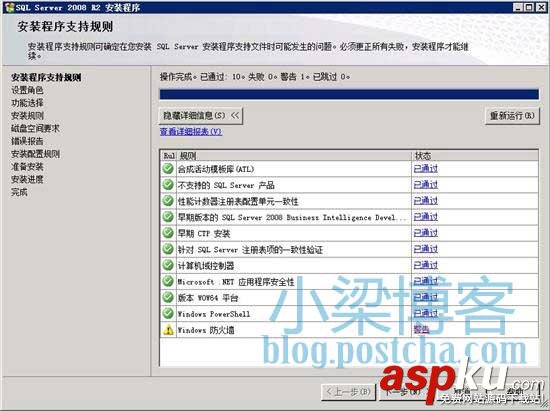This screenshot has height=411, width=550.
Task: Open 已通过 link for 性能计数器注册表配置单元一致性
Action: coord(425,201)
